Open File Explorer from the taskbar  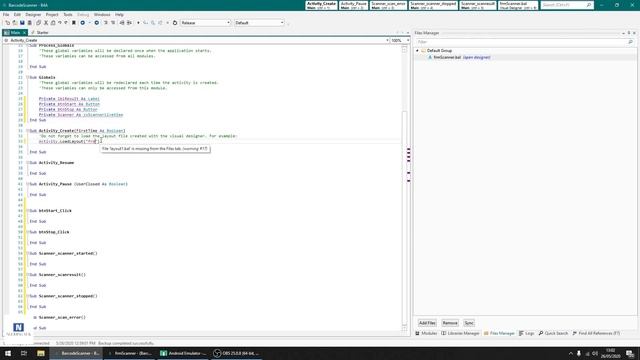(40, 353)
